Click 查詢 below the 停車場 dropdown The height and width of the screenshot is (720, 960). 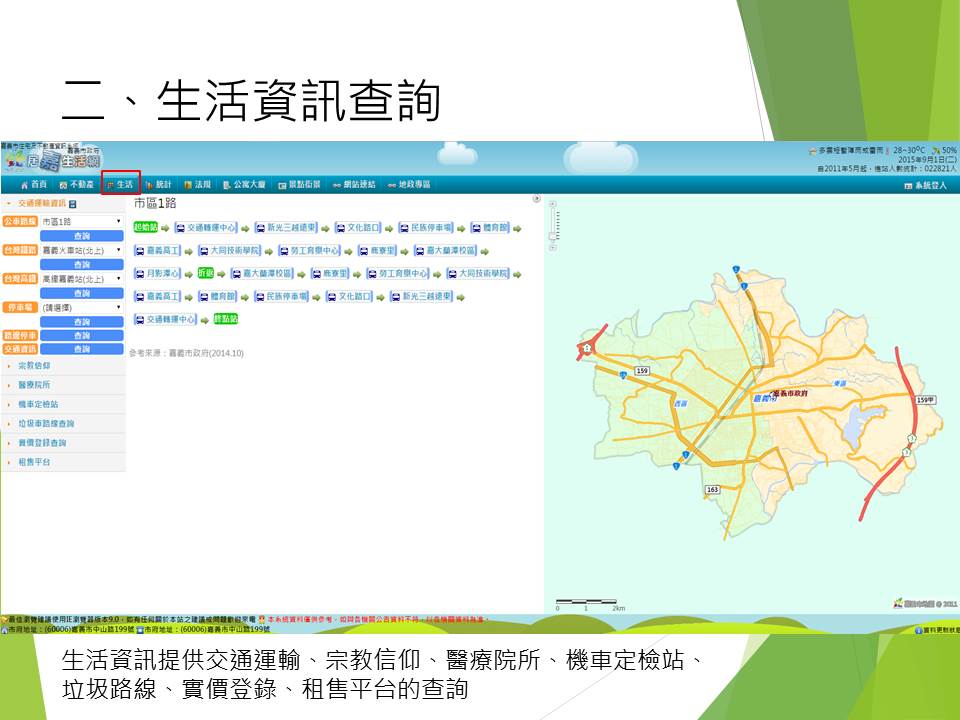tap(82, 322)
